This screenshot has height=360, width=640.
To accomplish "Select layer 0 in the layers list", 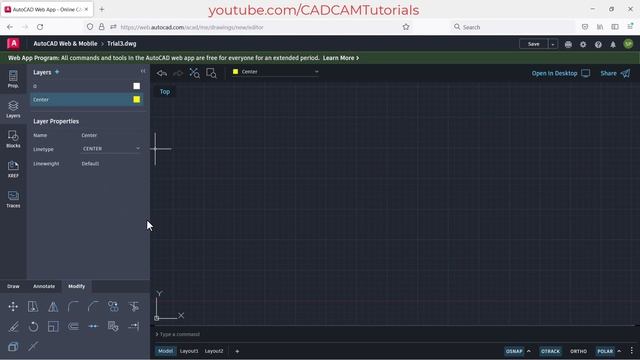I will [87, 86].
